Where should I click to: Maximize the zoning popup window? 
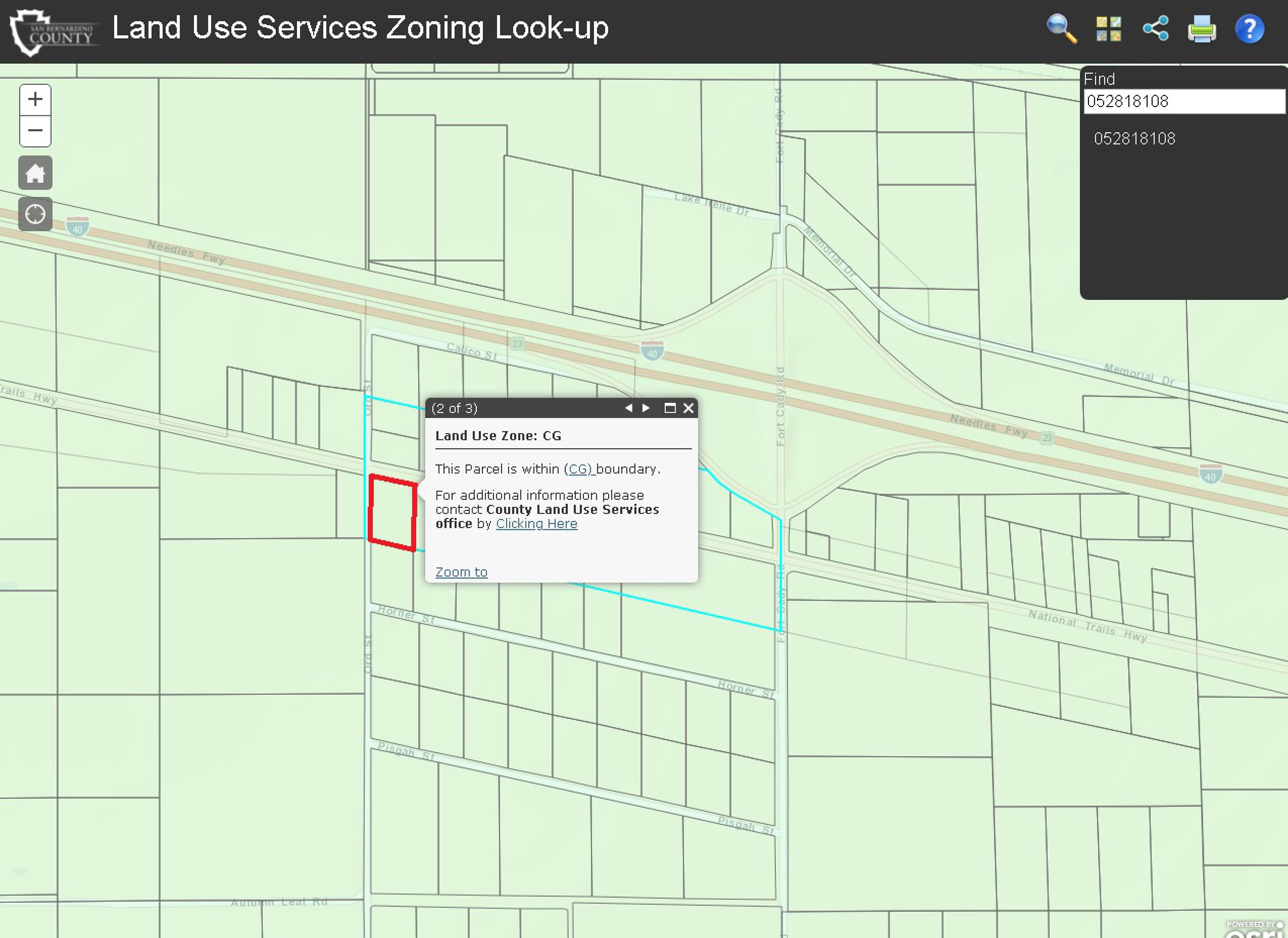pyautogui.click(x=670, y=408)
